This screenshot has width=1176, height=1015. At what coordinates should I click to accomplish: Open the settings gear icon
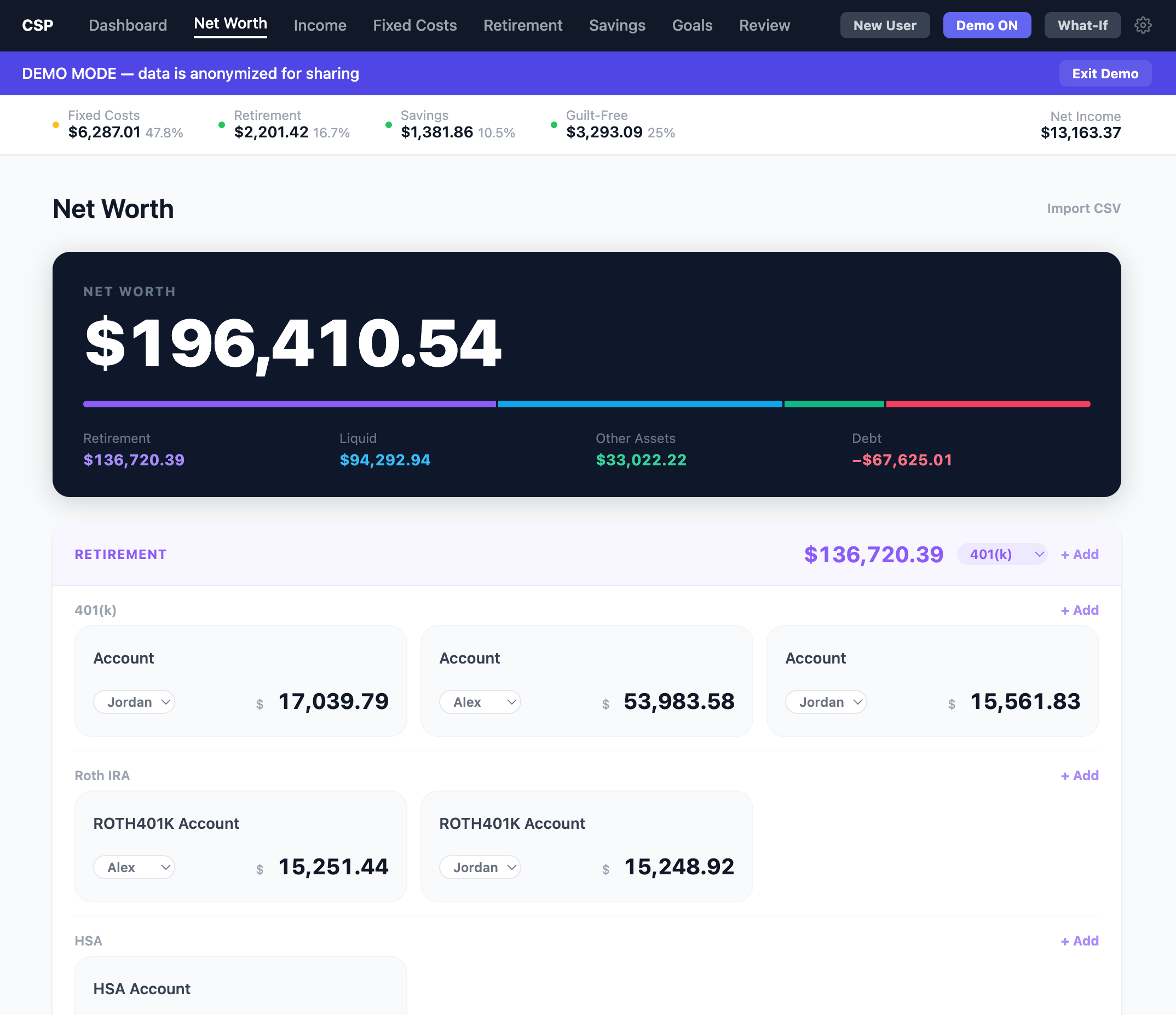point(1143,25)
